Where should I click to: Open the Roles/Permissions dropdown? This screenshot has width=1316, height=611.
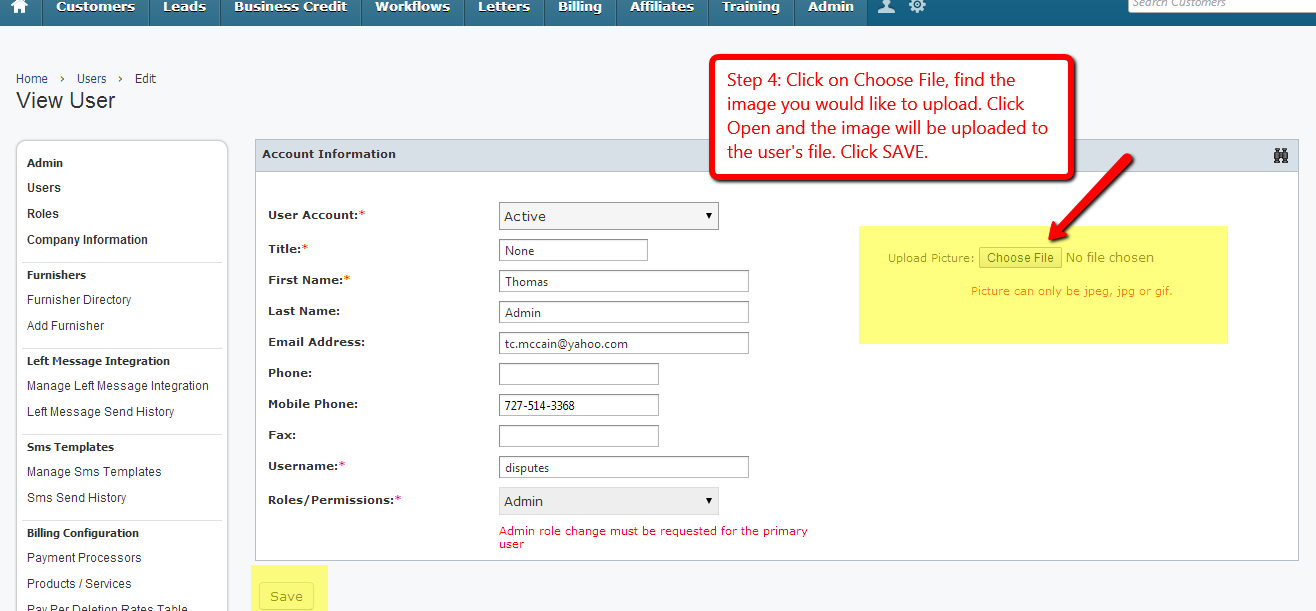608,501
